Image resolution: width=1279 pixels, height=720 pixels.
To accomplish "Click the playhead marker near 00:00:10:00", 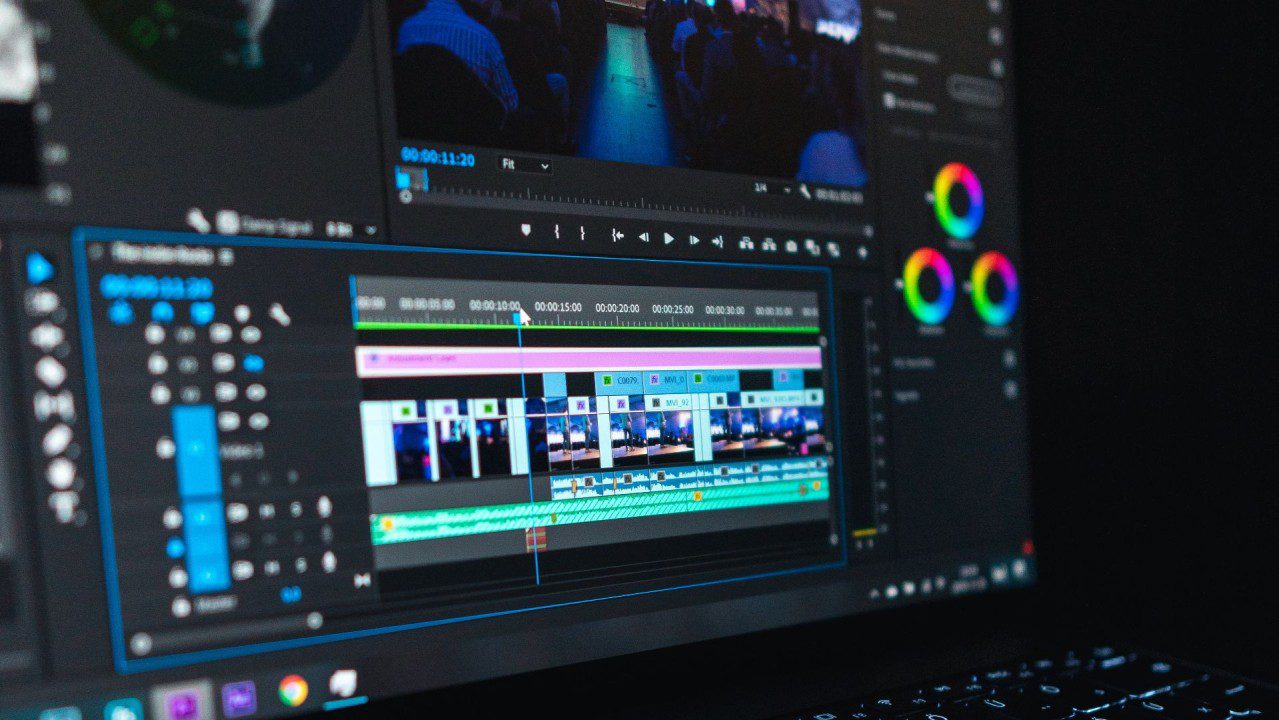I will tap(518, 315).
